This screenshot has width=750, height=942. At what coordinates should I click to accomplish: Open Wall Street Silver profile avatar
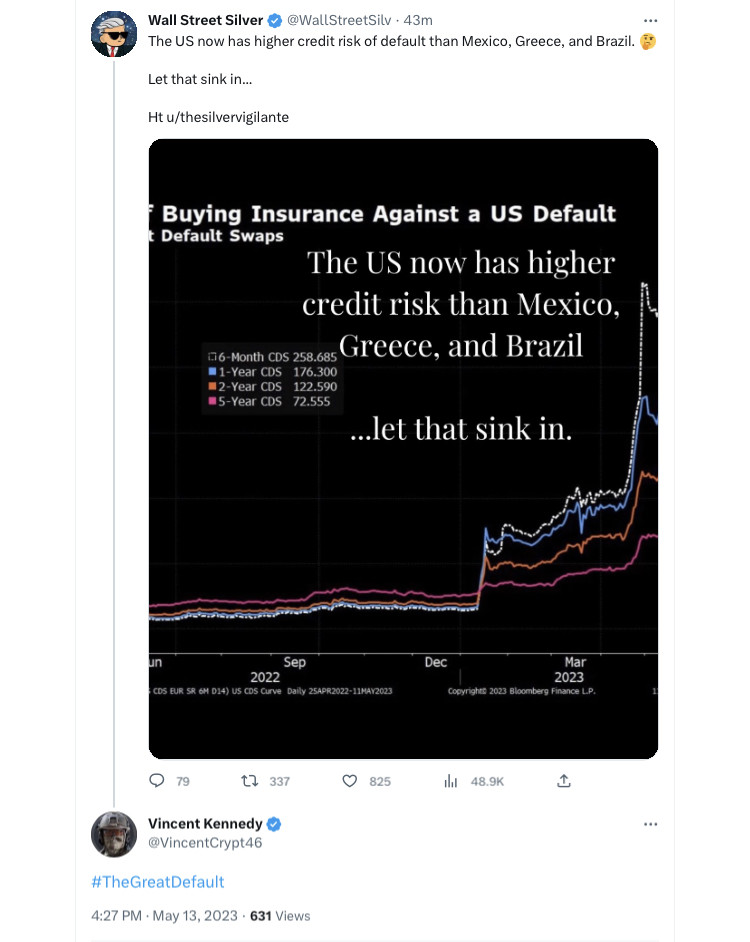coord(114,34)
